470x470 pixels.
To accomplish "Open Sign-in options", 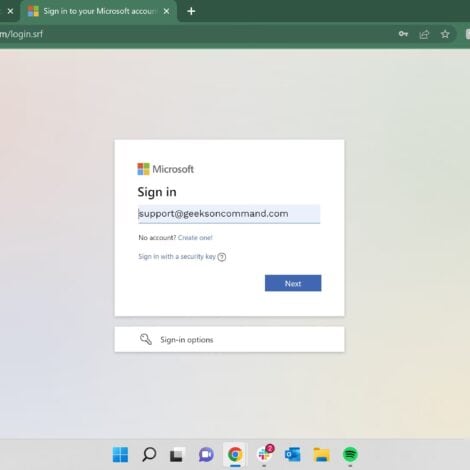I will click(229, 339).
